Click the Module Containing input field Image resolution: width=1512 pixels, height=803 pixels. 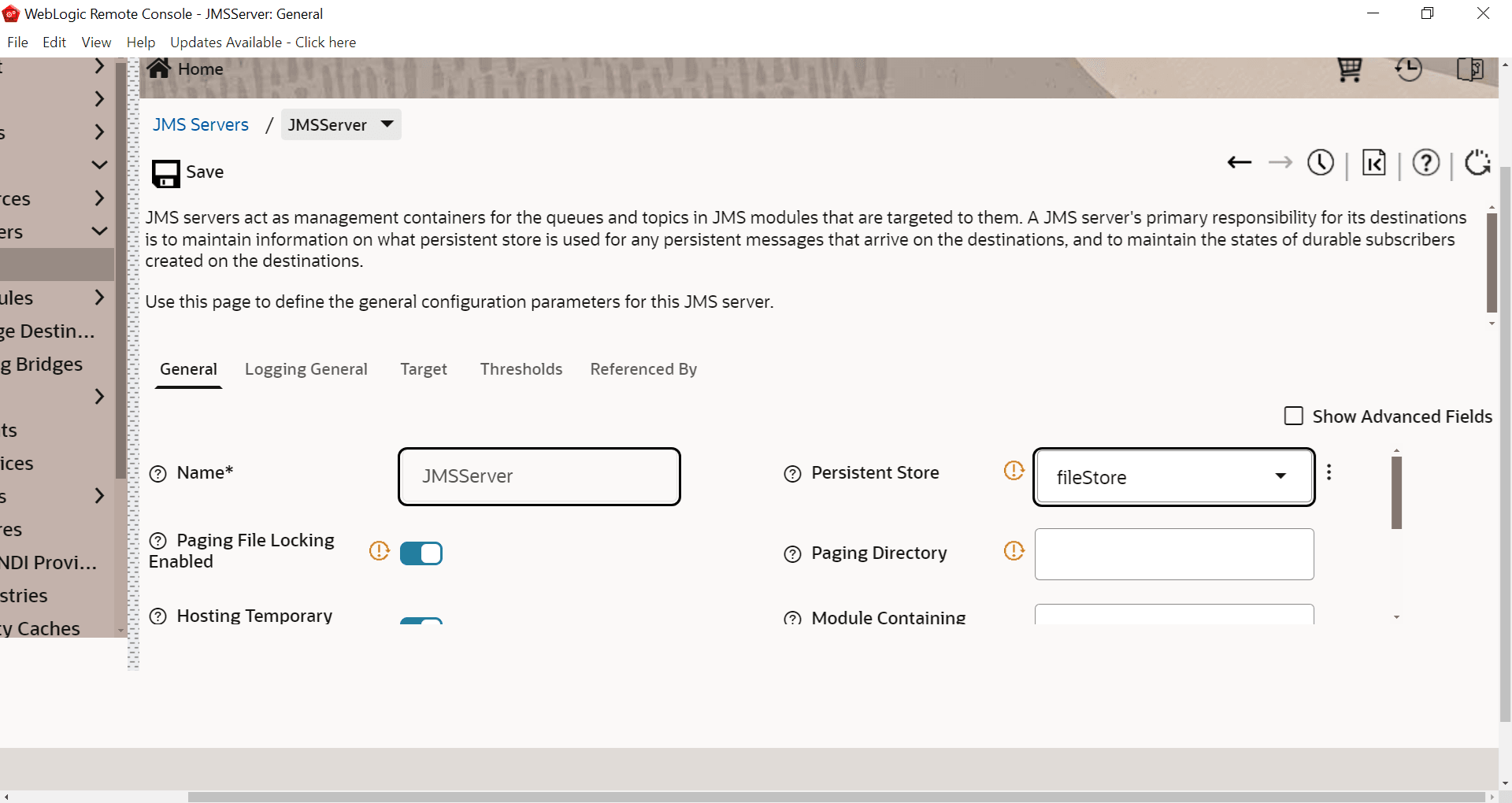1174,615
